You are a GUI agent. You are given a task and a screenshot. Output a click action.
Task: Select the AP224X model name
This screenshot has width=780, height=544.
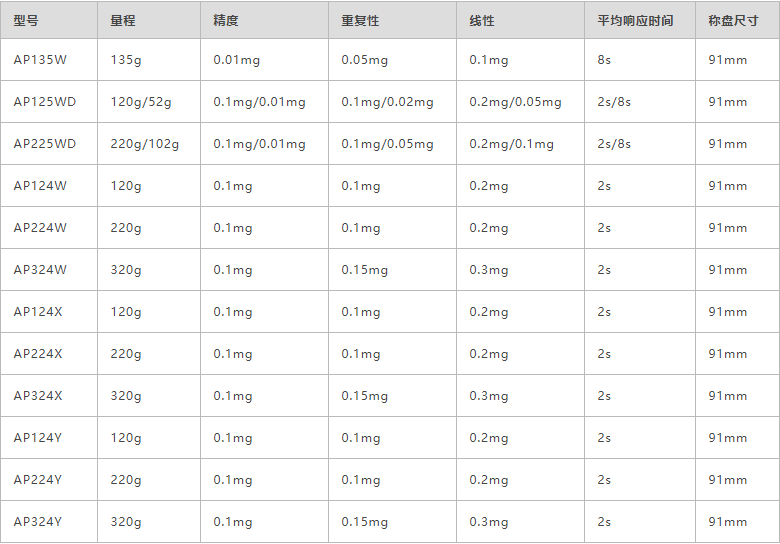click(38, 354)
